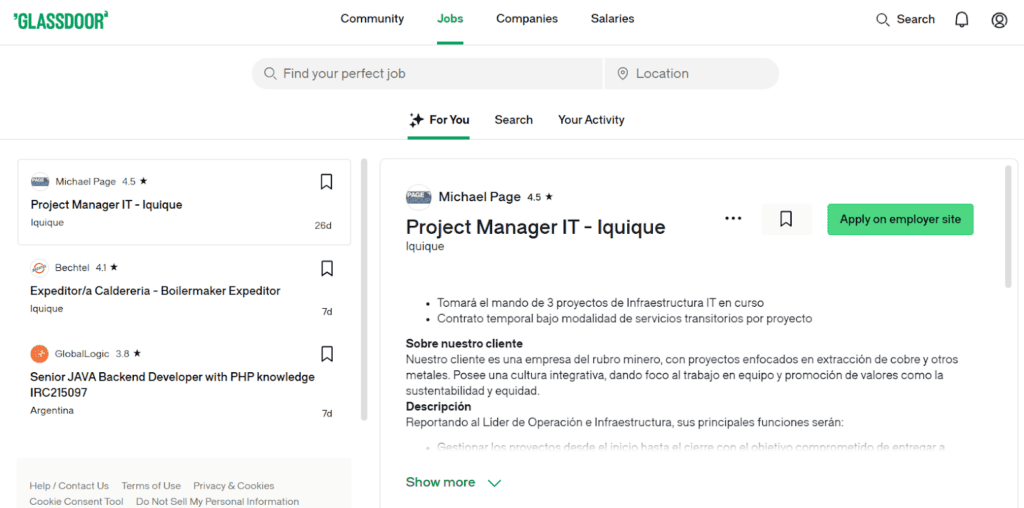The height and width of the screenshot is (508, 1024).
Task: Open Senior JAVA Backend Developer listing title
Action: (172, 385)
